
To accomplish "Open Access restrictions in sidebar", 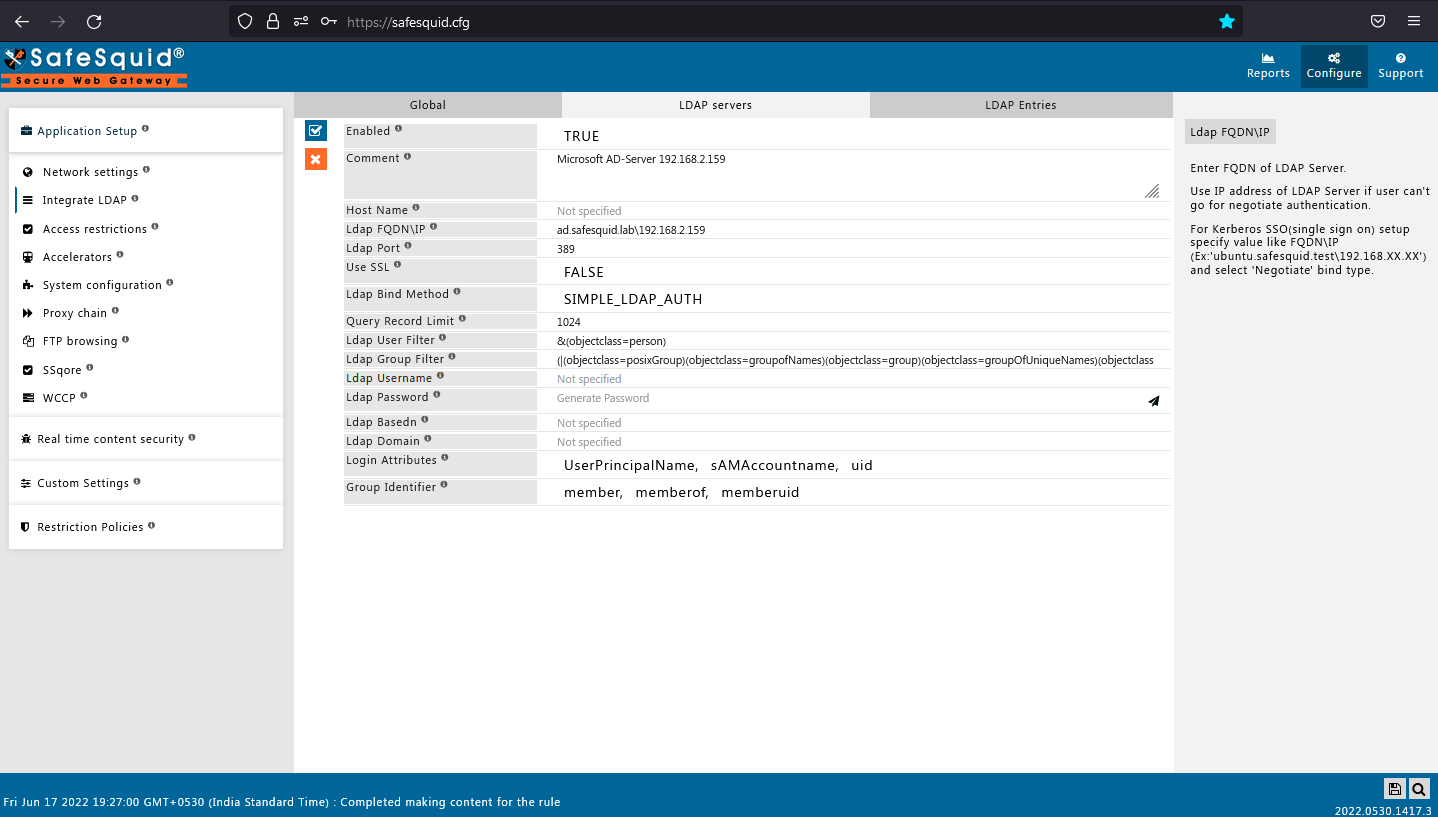I will coord(94,229).
